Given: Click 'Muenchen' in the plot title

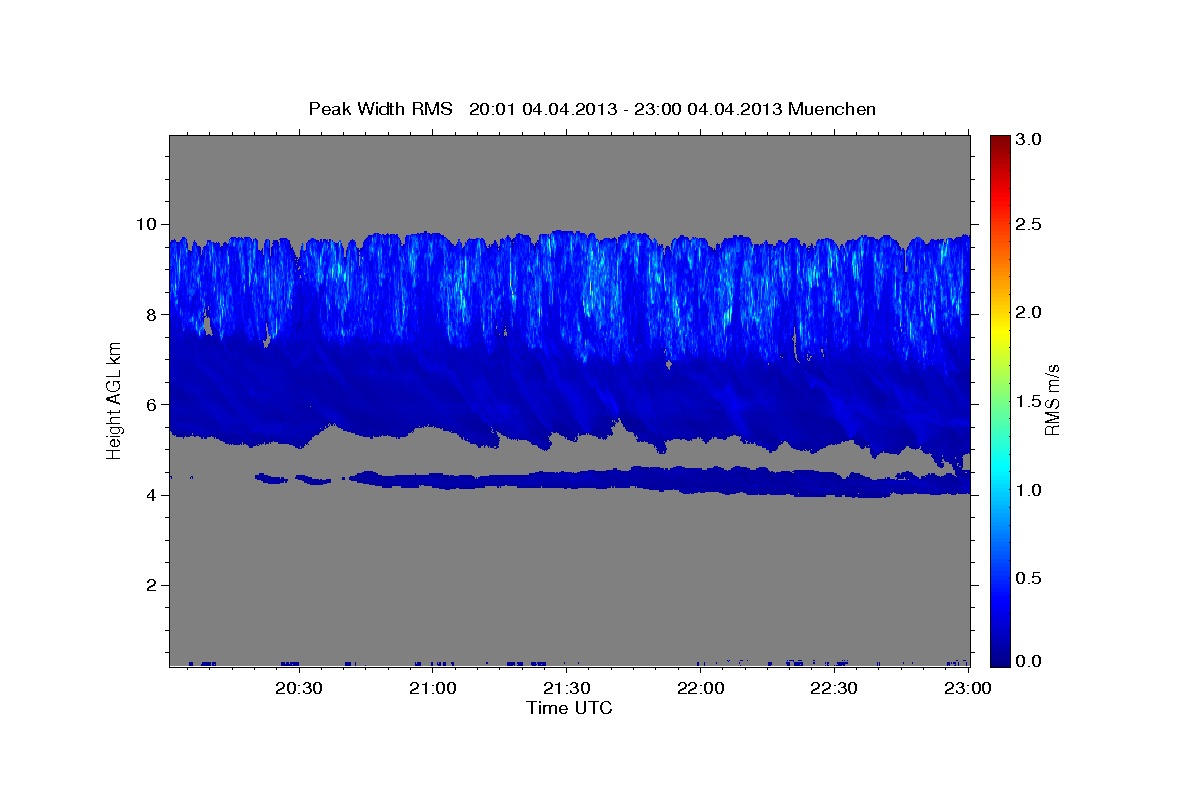Looking at the screenshot, I should tap(832, 109).
